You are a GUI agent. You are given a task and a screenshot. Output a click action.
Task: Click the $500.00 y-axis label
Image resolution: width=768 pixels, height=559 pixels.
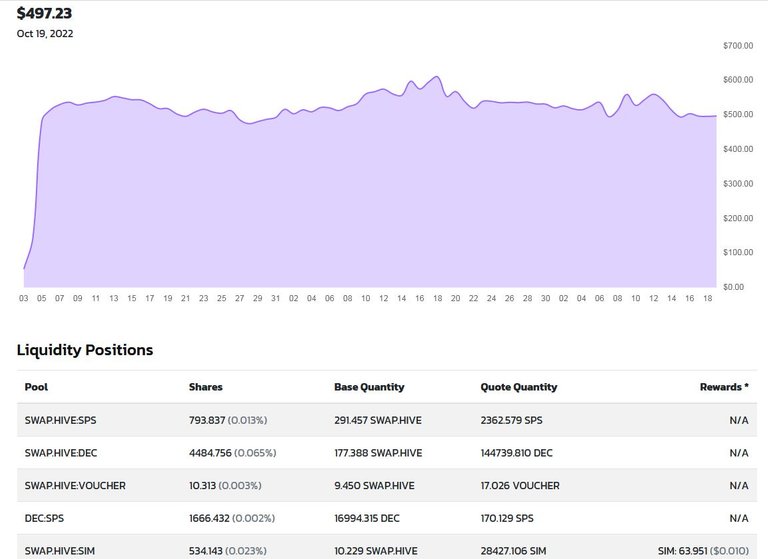tap(738, 114)
